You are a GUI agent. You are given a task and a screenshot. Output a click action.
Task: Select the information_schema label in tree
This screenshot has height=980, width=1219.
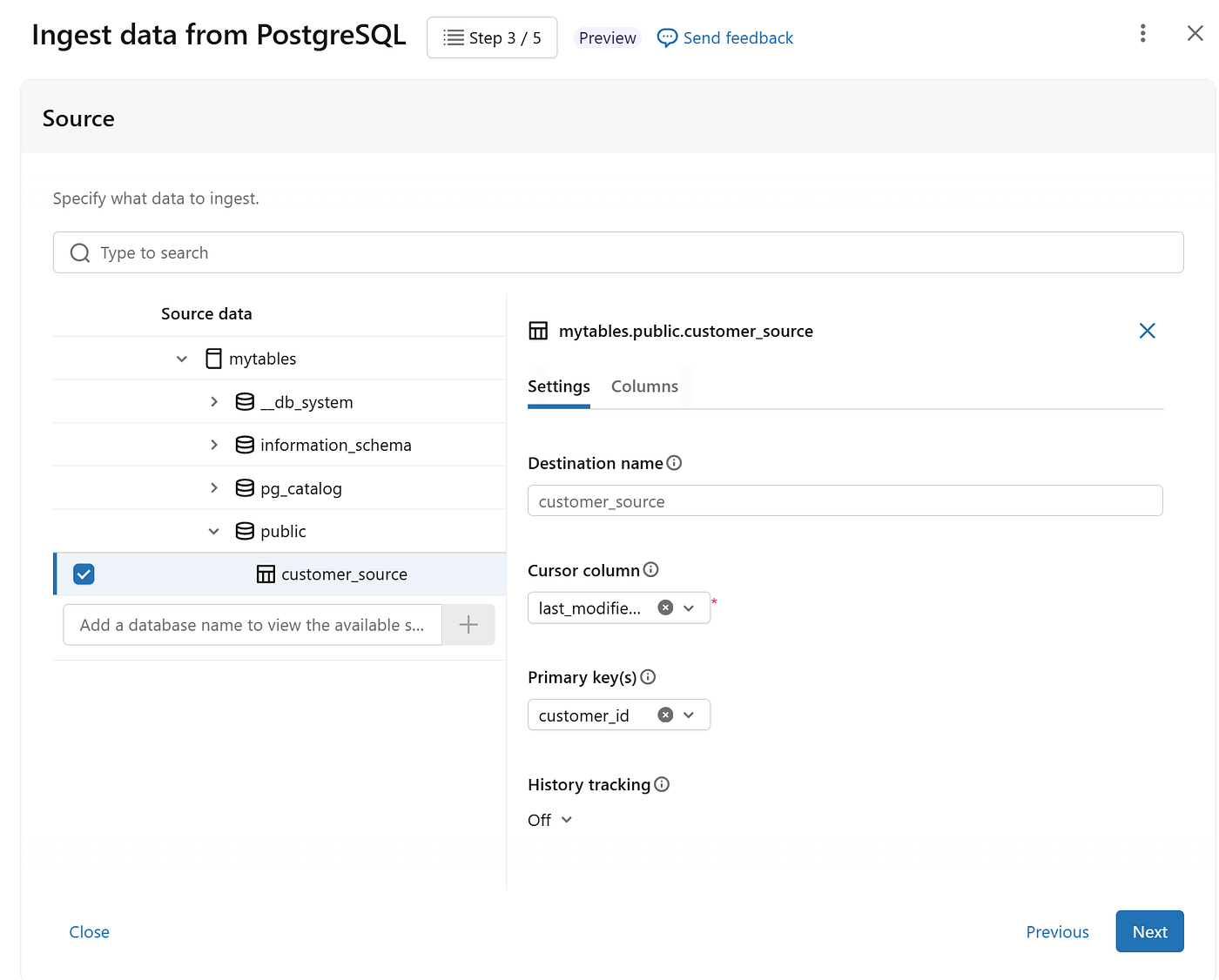tap(336, 445)
